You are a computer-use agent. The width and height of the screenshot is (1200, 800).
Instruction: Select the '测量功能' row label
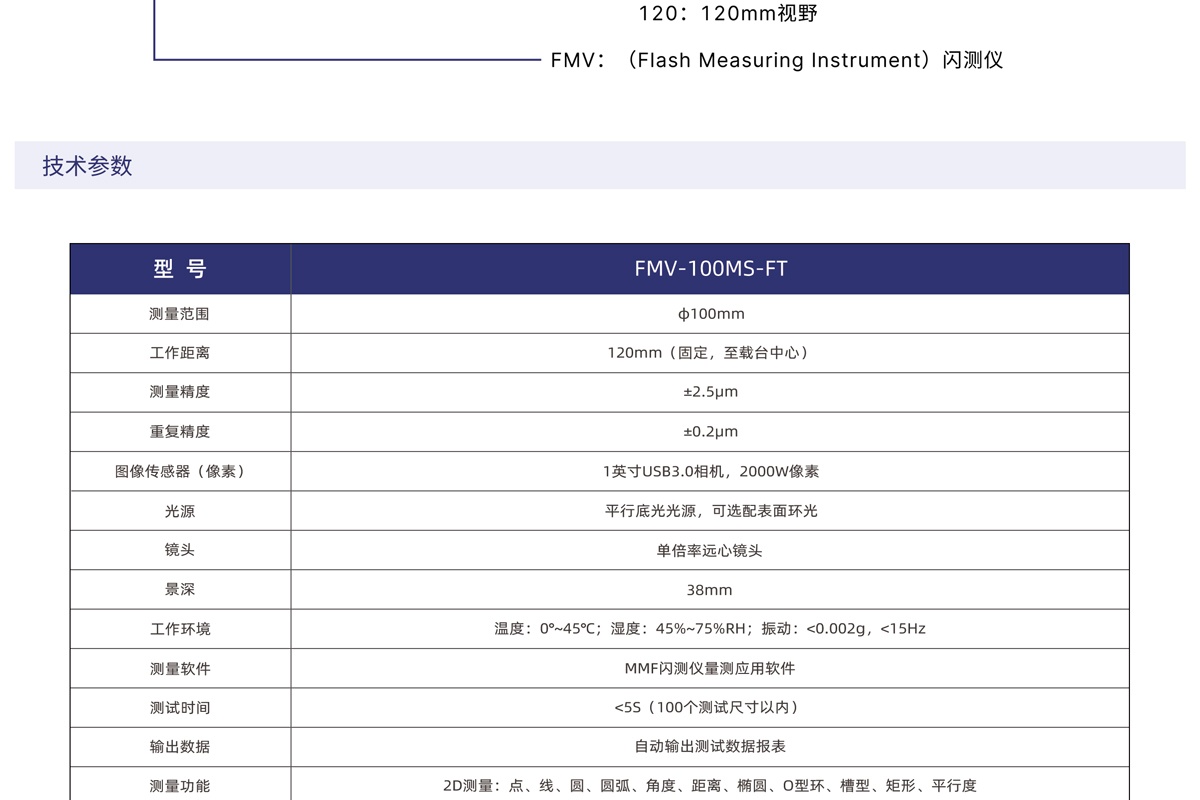180,786
